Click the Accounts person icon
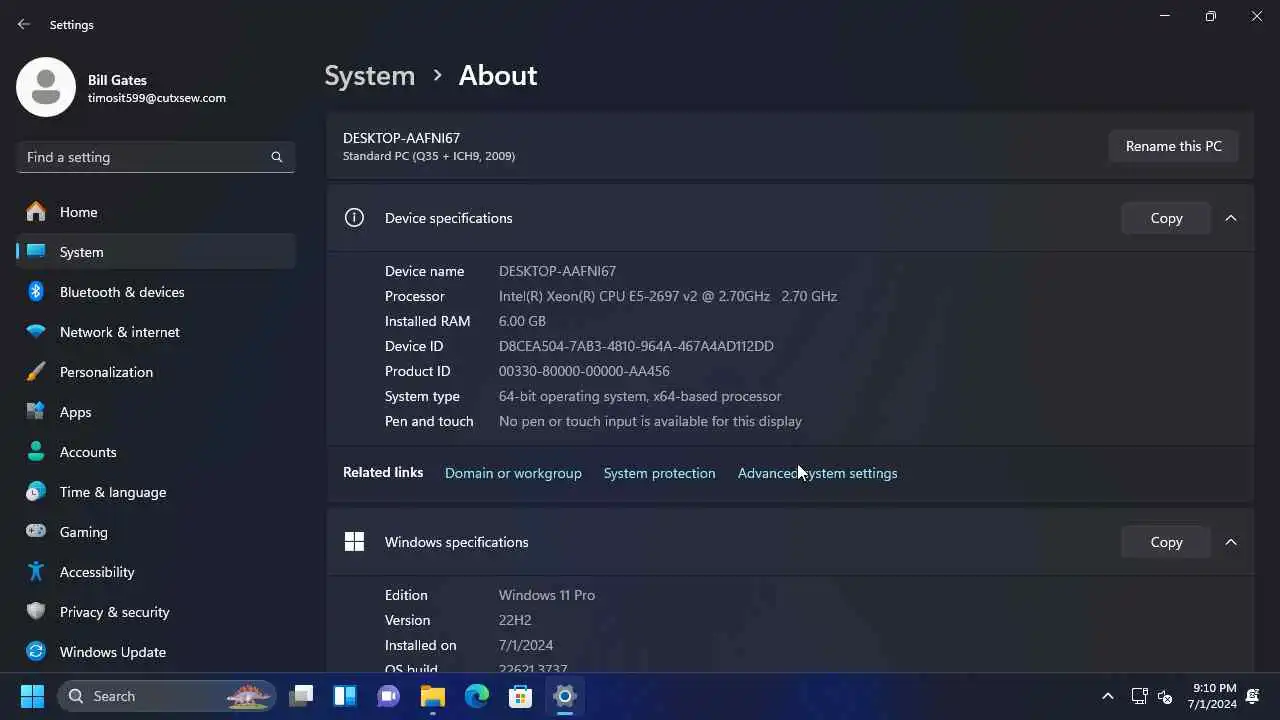 point(36,452)
